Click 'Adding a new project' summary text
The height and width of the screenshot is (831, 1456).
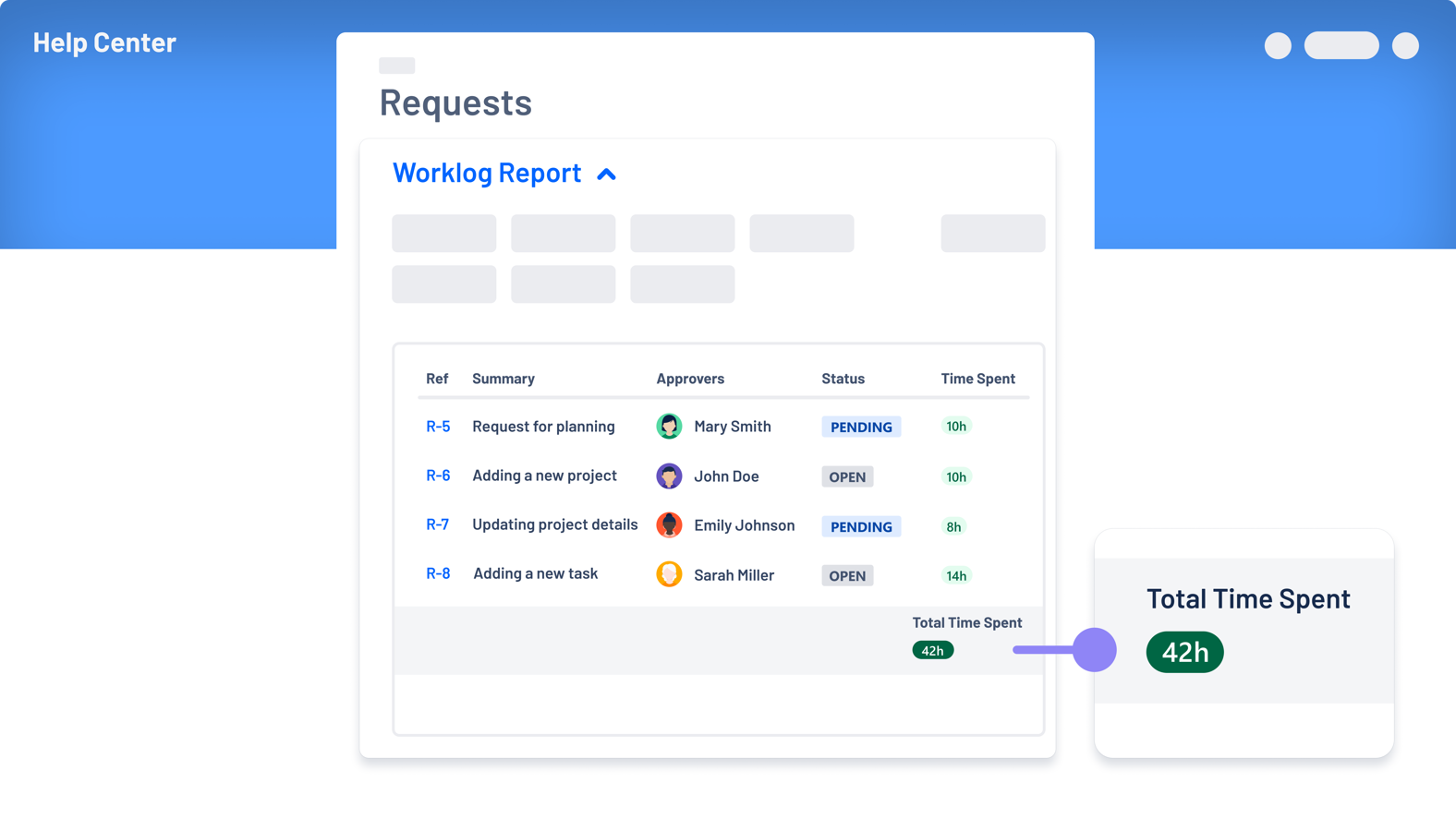click(544, 476)
